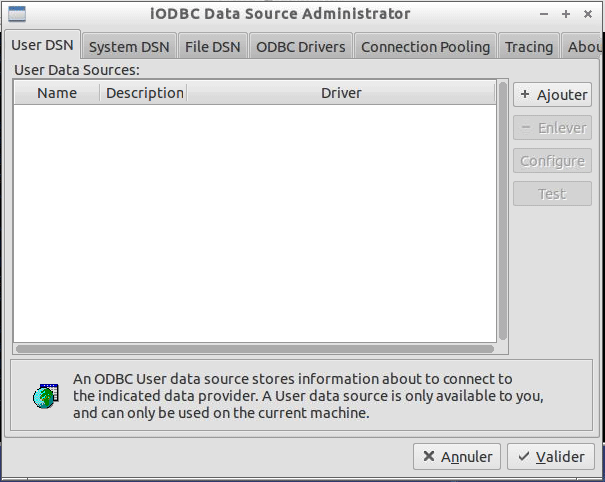Close the iODBC Administrator window
605x482 pixels.
[588, 14]
